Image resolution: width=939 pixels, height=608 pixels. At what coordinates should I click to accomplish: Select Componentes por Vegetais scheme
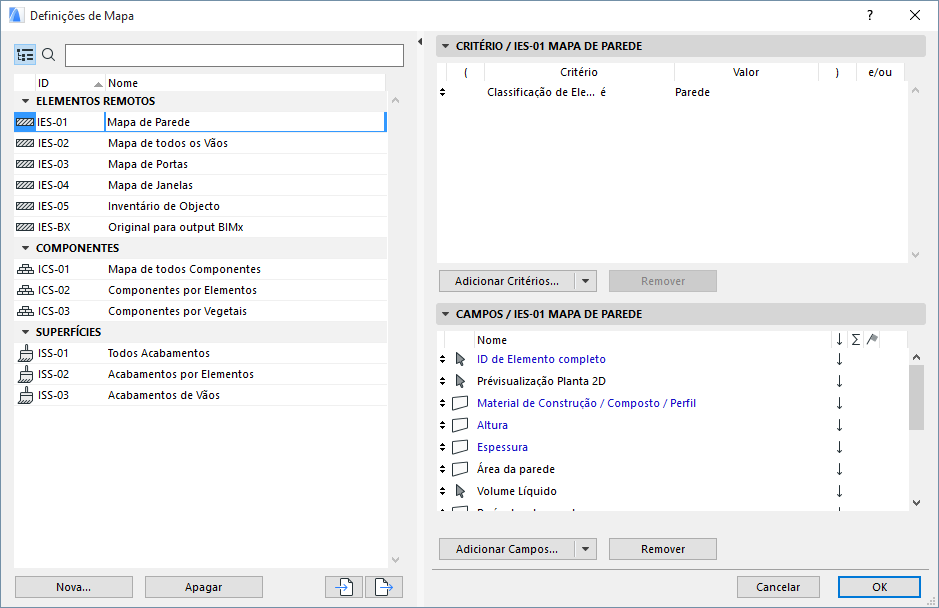pos(177,311)
